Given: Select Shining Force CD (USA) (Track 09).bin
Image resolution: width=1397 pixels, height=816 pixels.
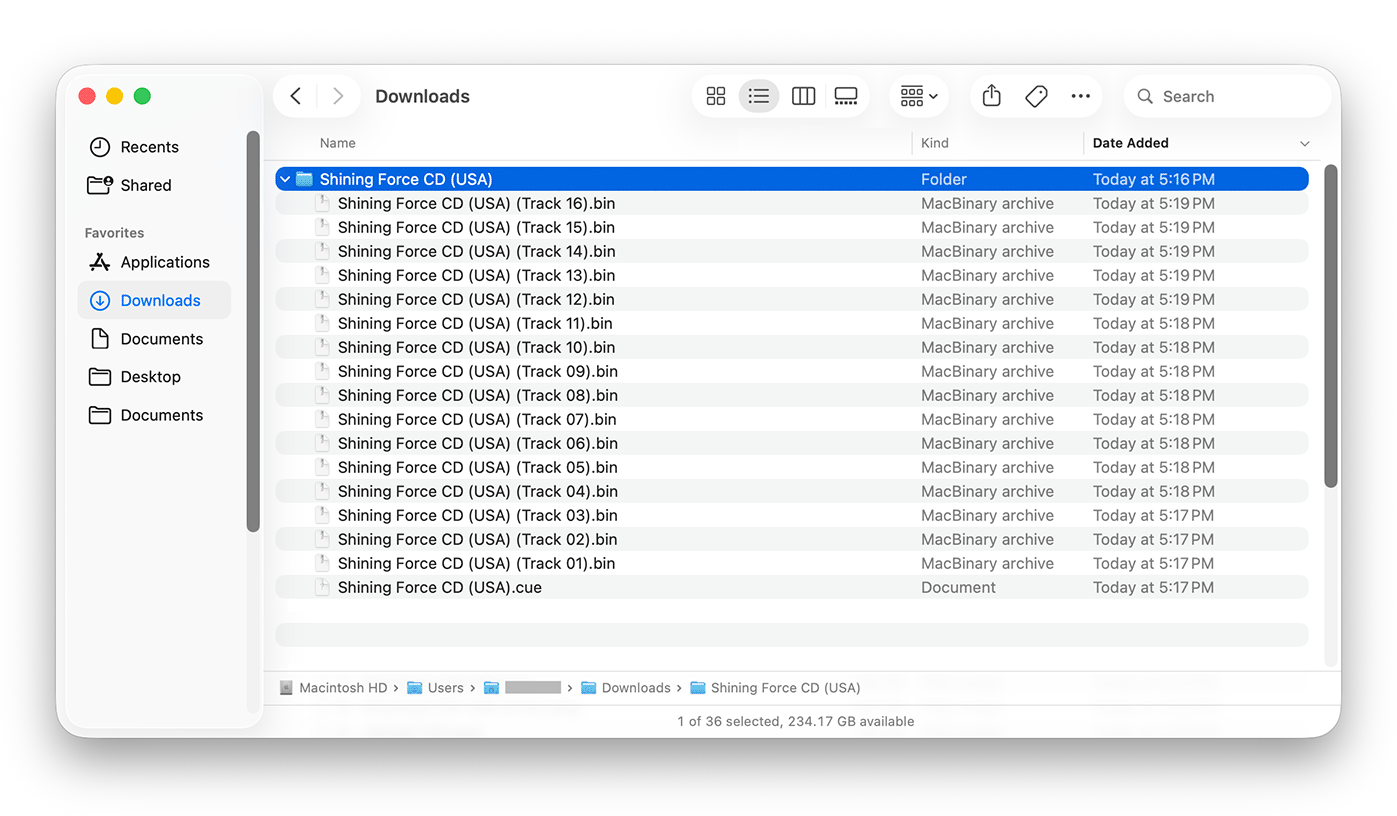Looking at the screenshot, I should tap(792, 371).
